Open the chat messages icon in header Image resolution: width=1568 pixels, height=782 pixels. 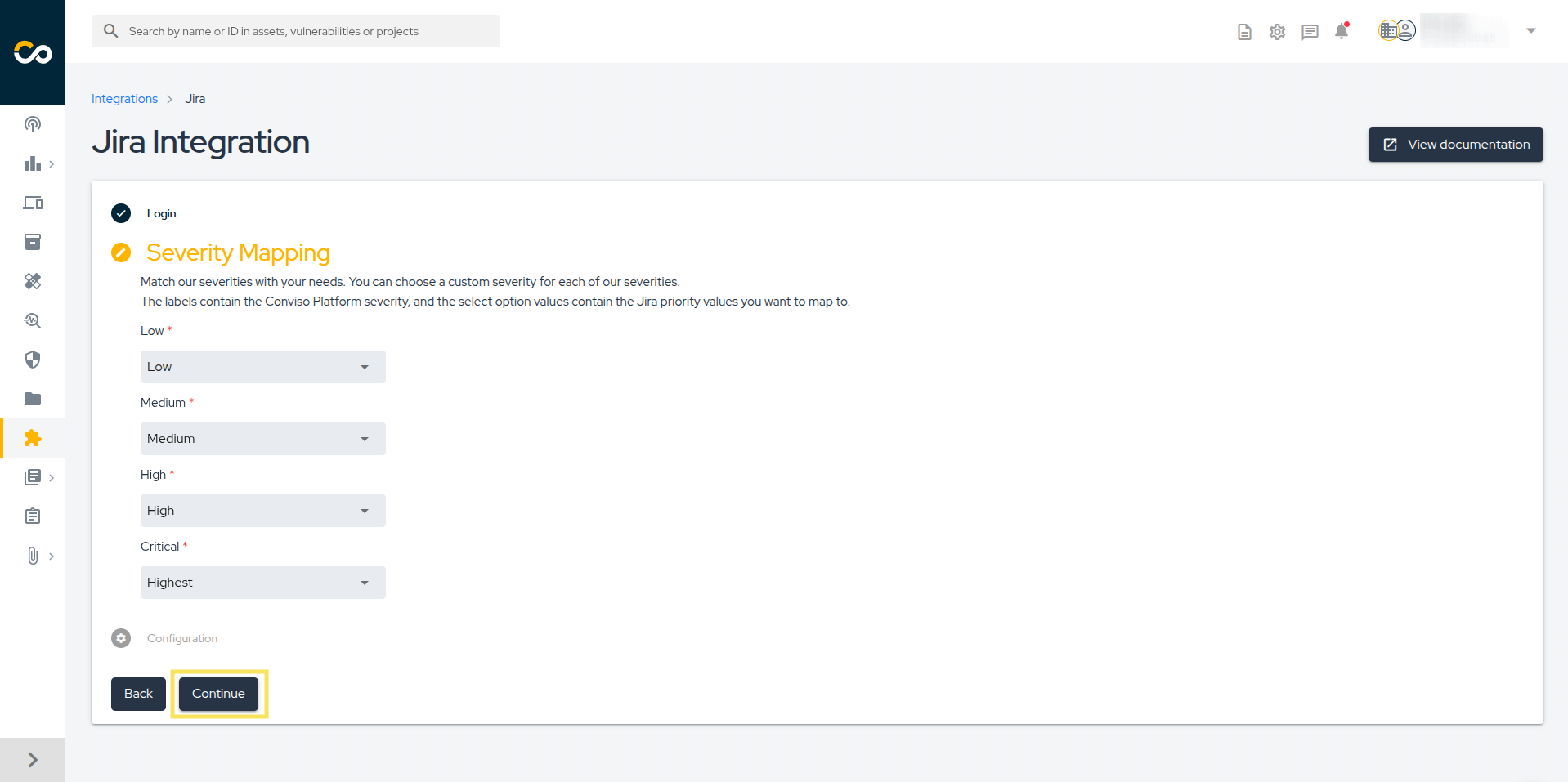pyautogui.click(x=1310, y=32)
